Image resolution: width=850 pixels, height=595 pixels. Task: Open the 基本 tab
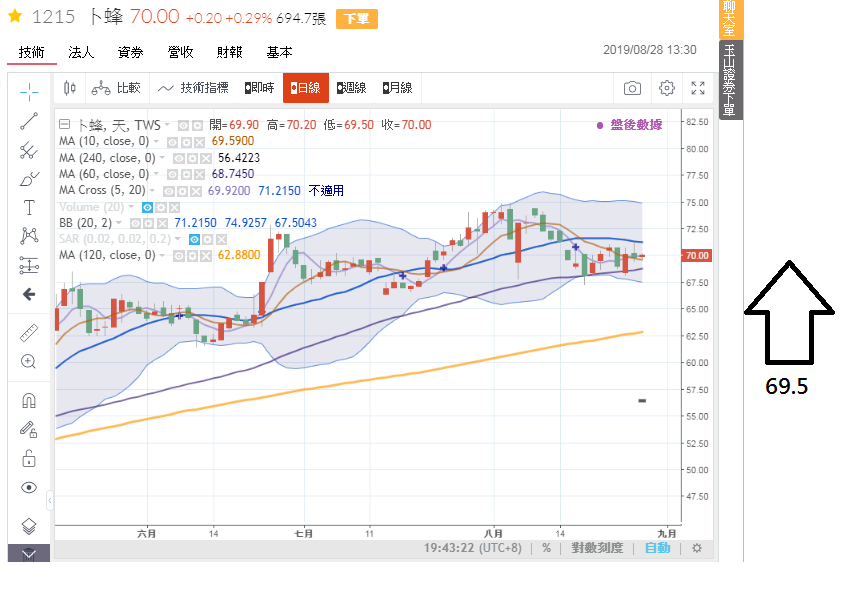tap(280, 53)
